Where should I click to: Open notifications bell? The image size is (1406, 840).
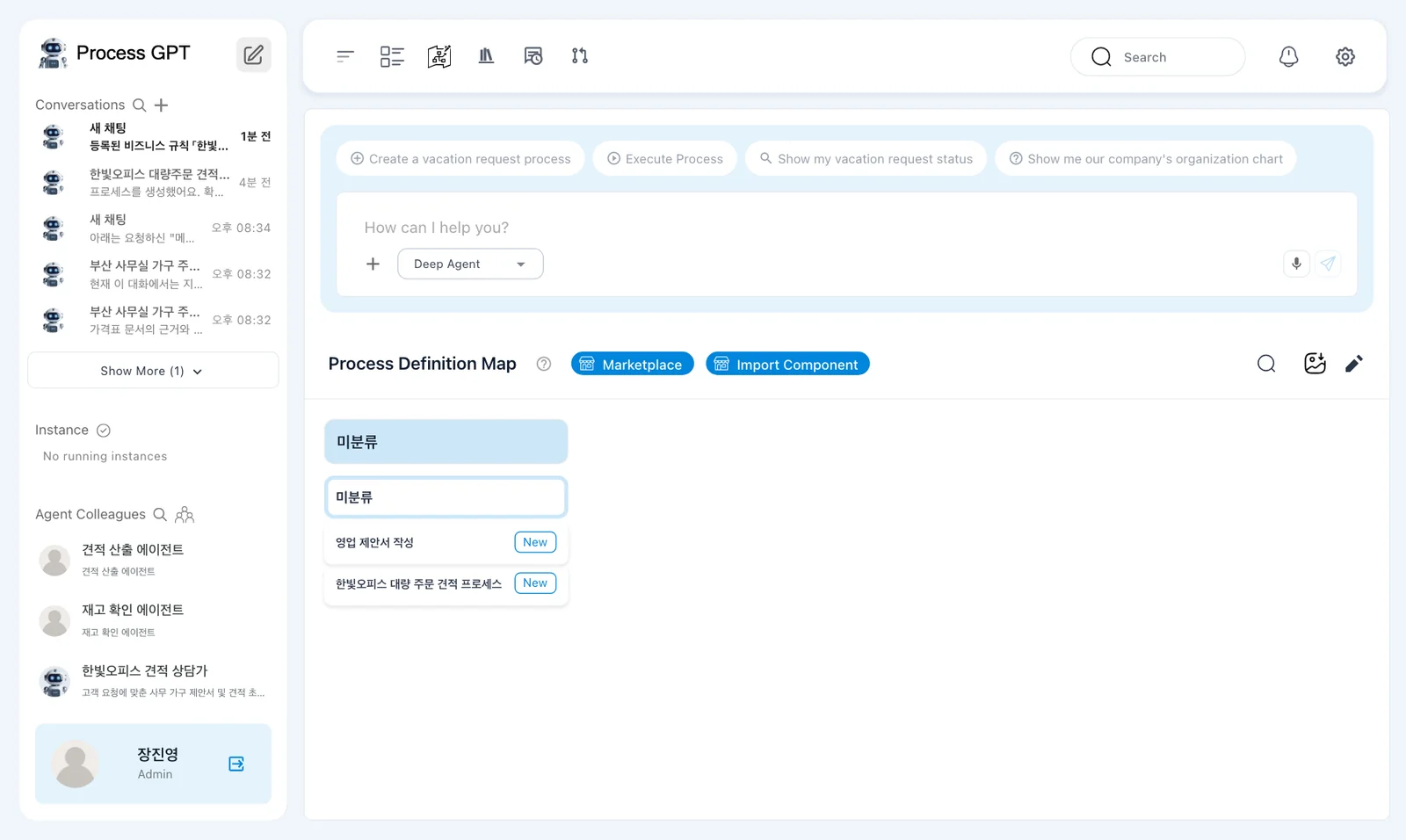click(1288, 56)
